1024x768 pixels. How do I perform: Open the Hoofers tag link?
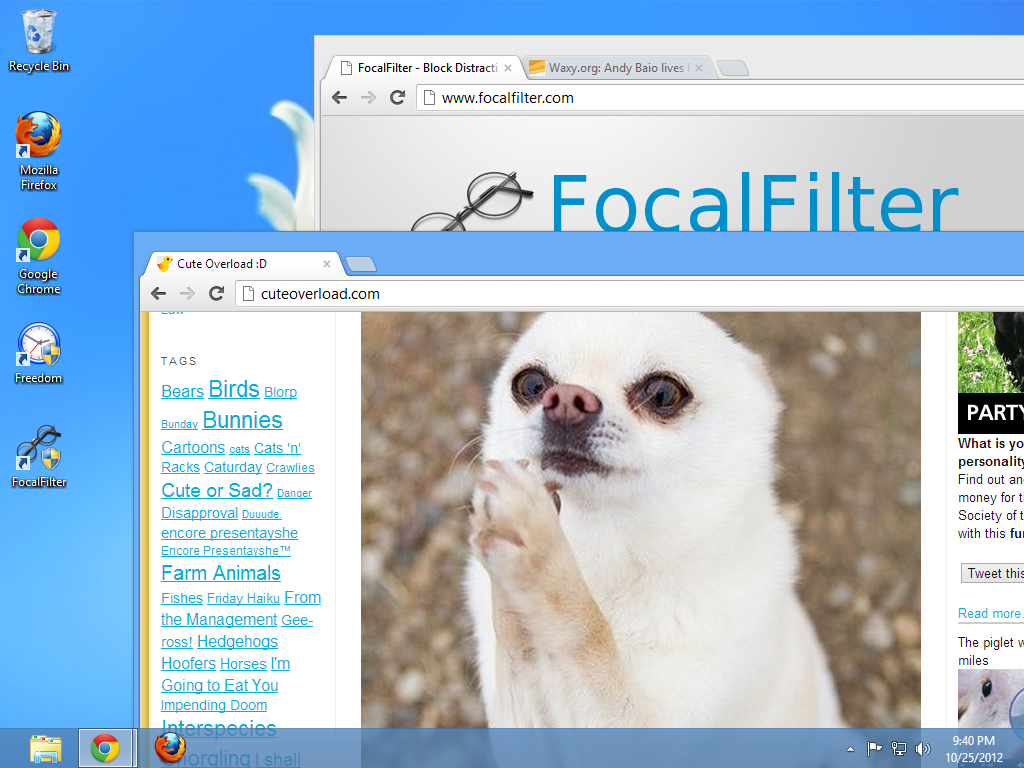point(188,664)
